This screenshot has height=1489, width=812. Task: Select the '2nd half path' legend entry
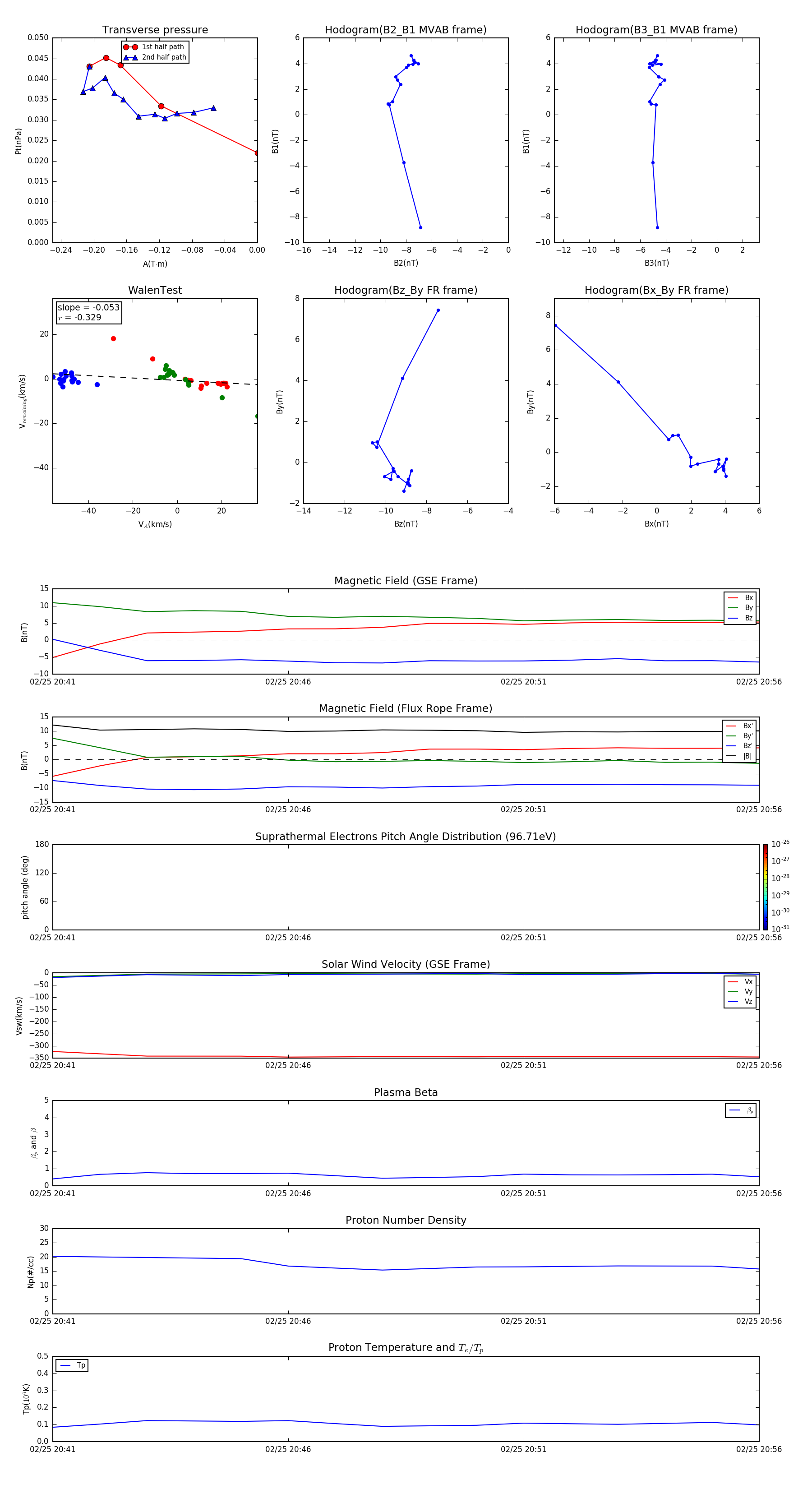pyautogui.click(x=155, y=57)
